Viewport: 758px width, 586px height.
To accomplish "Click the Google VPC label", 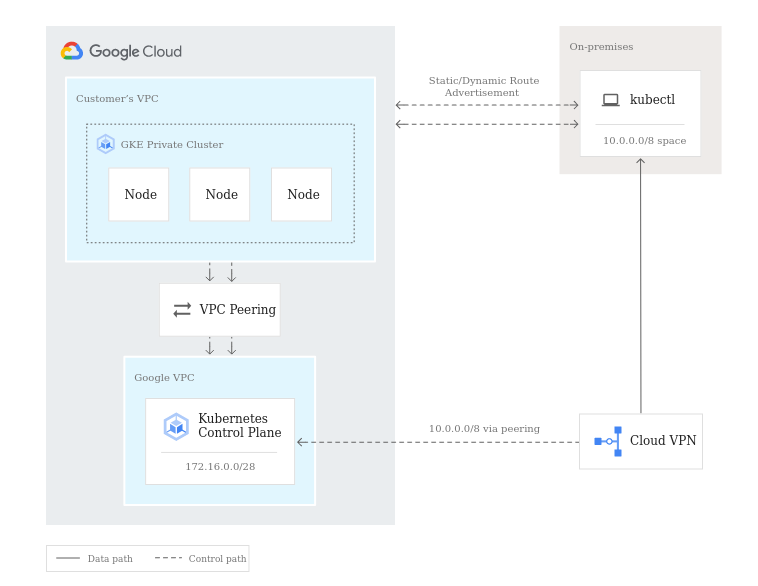I will pyautogui.click(x=164, y=378).
